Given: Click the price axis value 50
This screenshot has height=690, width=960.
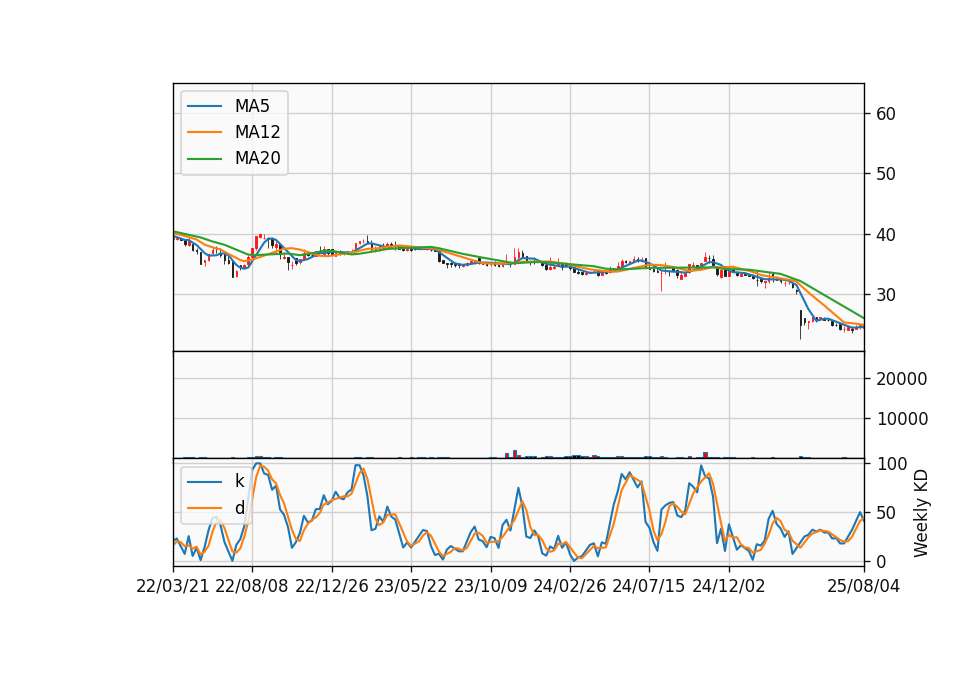Looking at the screenshot, I should pyautogui.click(x=885, y=174).
